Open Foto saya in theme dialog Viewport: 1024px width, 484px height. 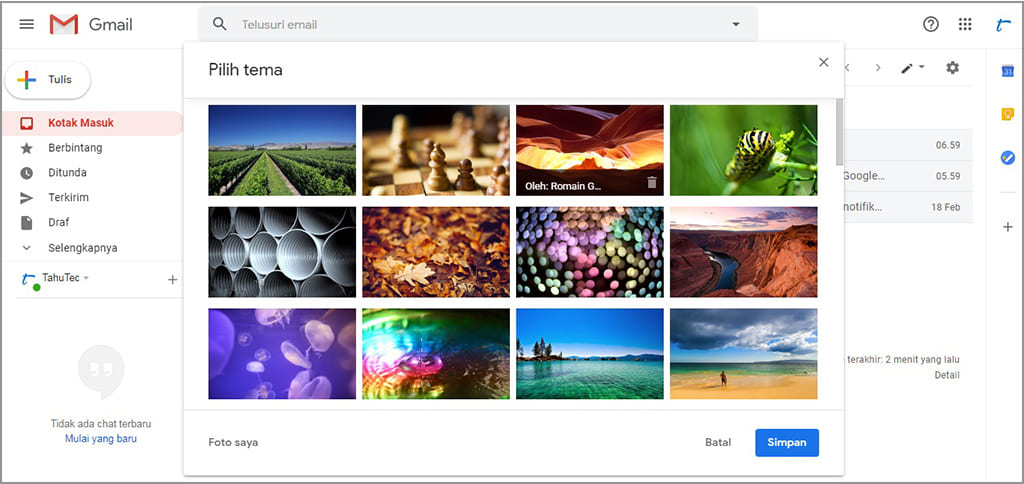pos(233,442)
